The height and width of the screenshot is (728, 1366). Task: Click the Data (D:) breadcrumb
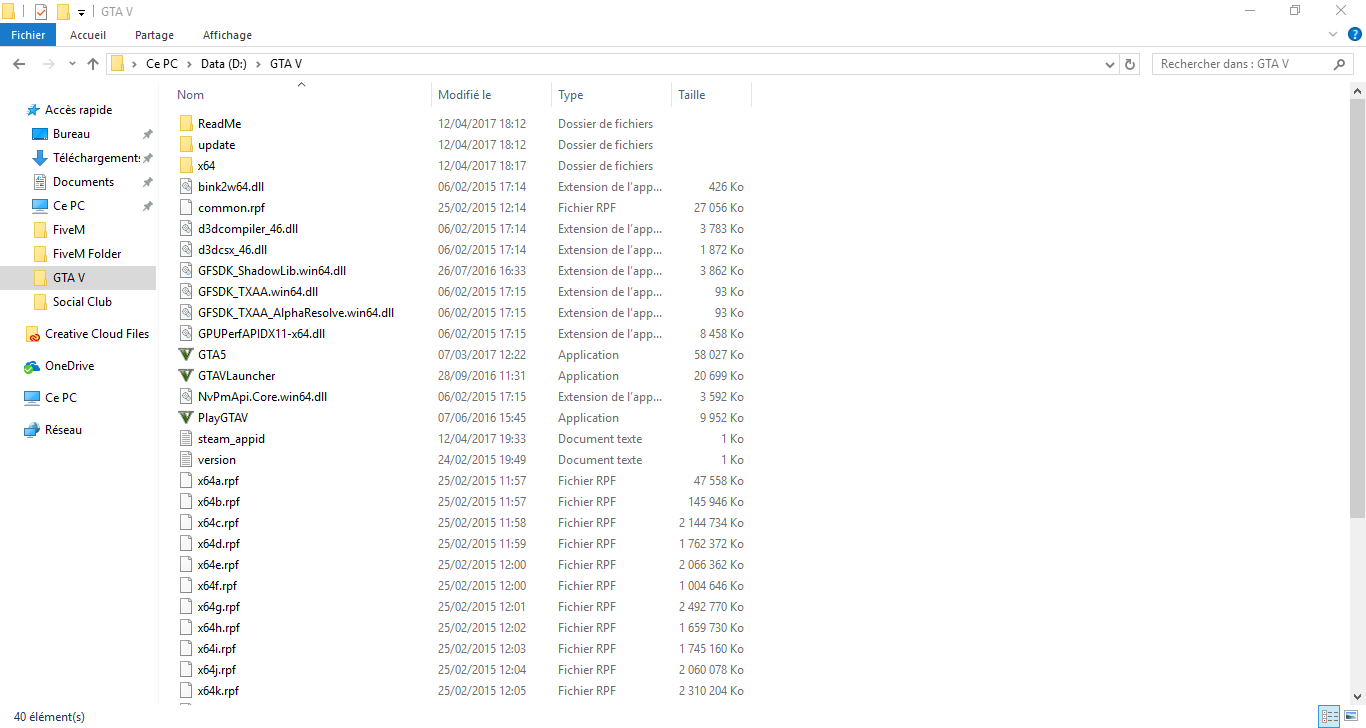click(x=223, y=64)
